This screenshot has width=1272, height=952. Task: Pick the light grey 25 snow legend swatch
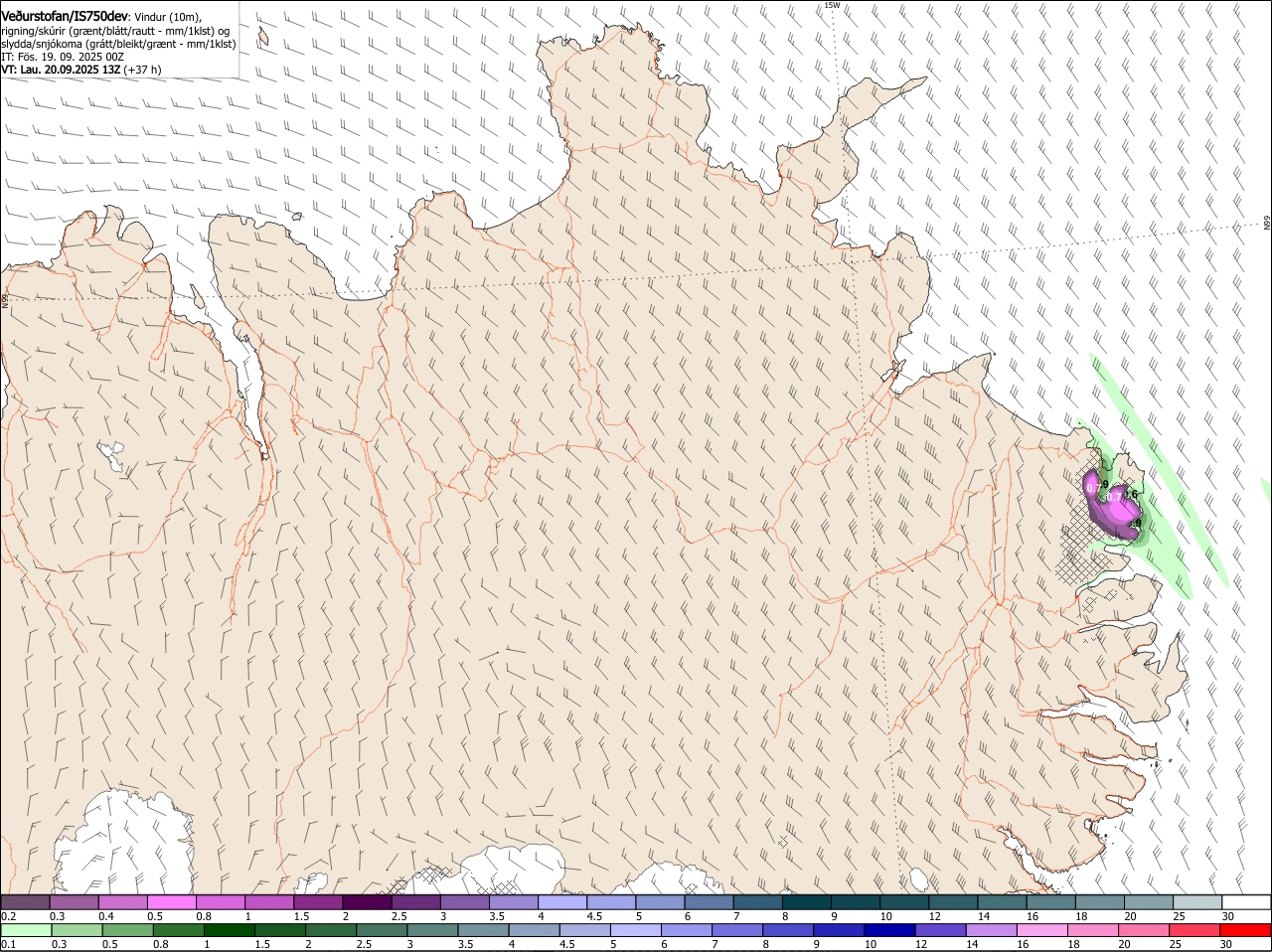pos(1197,902)
